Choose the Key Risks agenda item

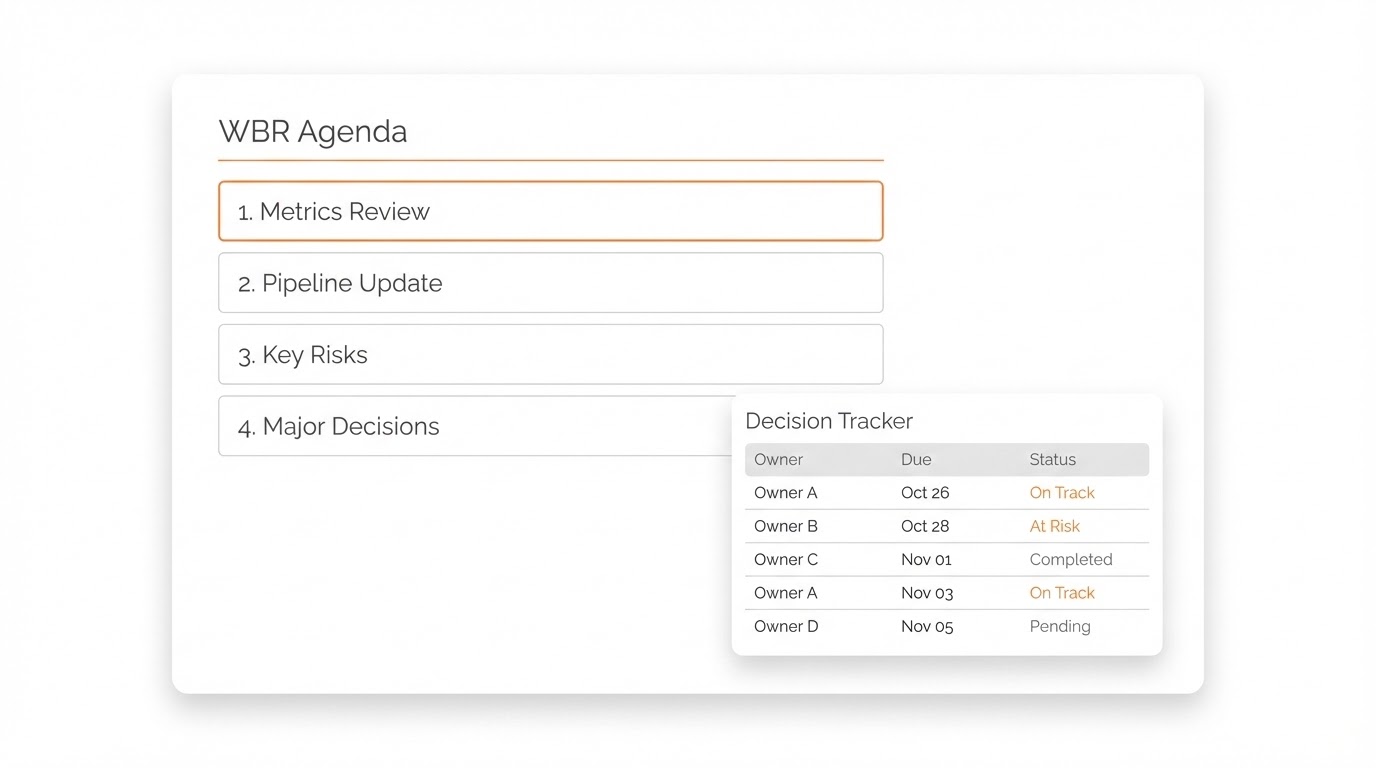550,355
